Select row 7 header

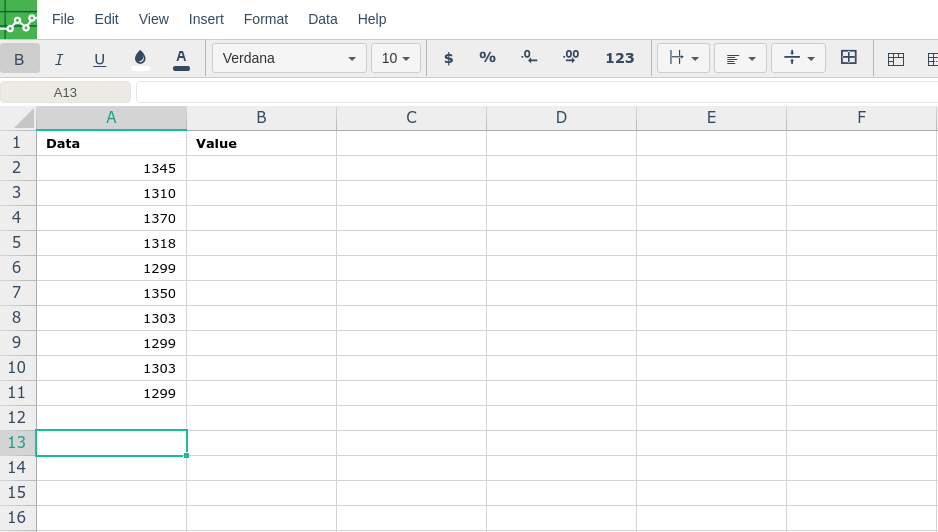[x=17, y=293]
